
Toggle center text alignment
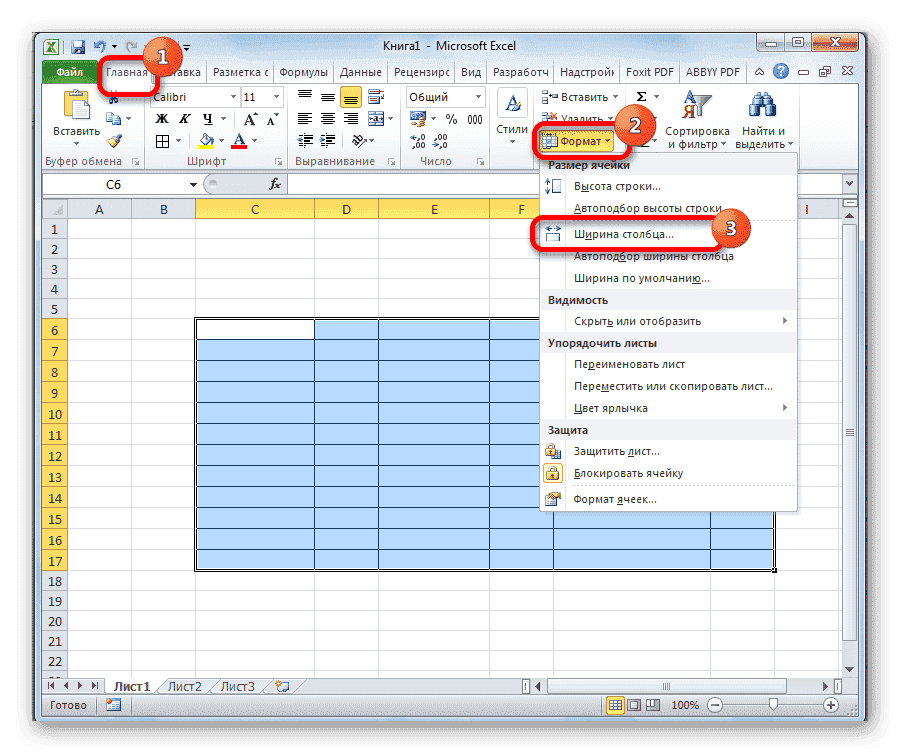point(328,118)
